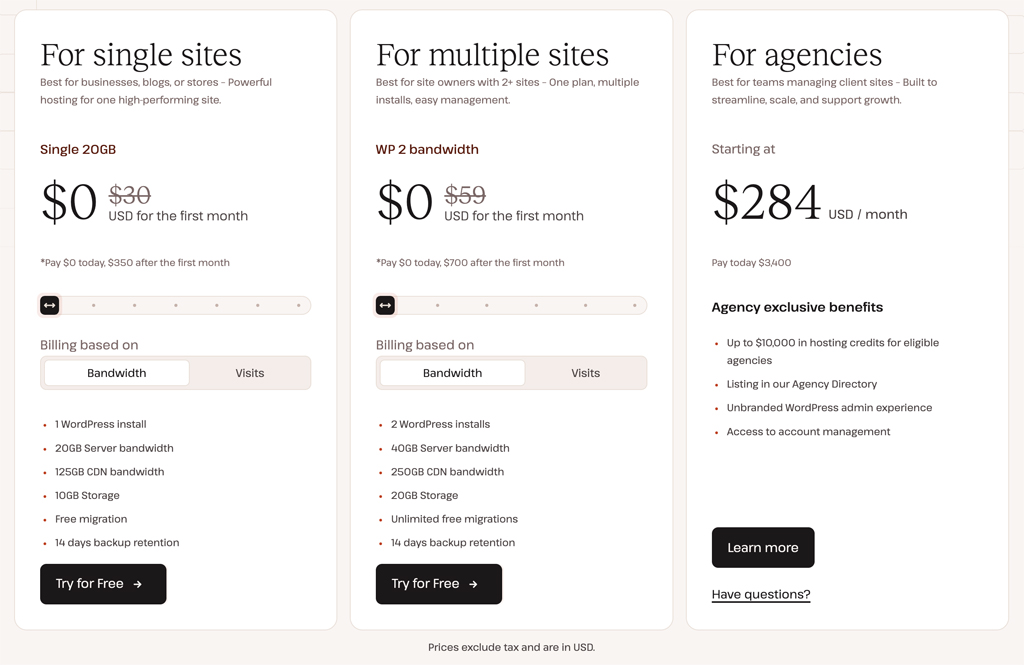Viewport: 1024px width, 665px height.
Task: Click arrow icon on multiple-sites Try for Free
Action: [x=474, y=584]
